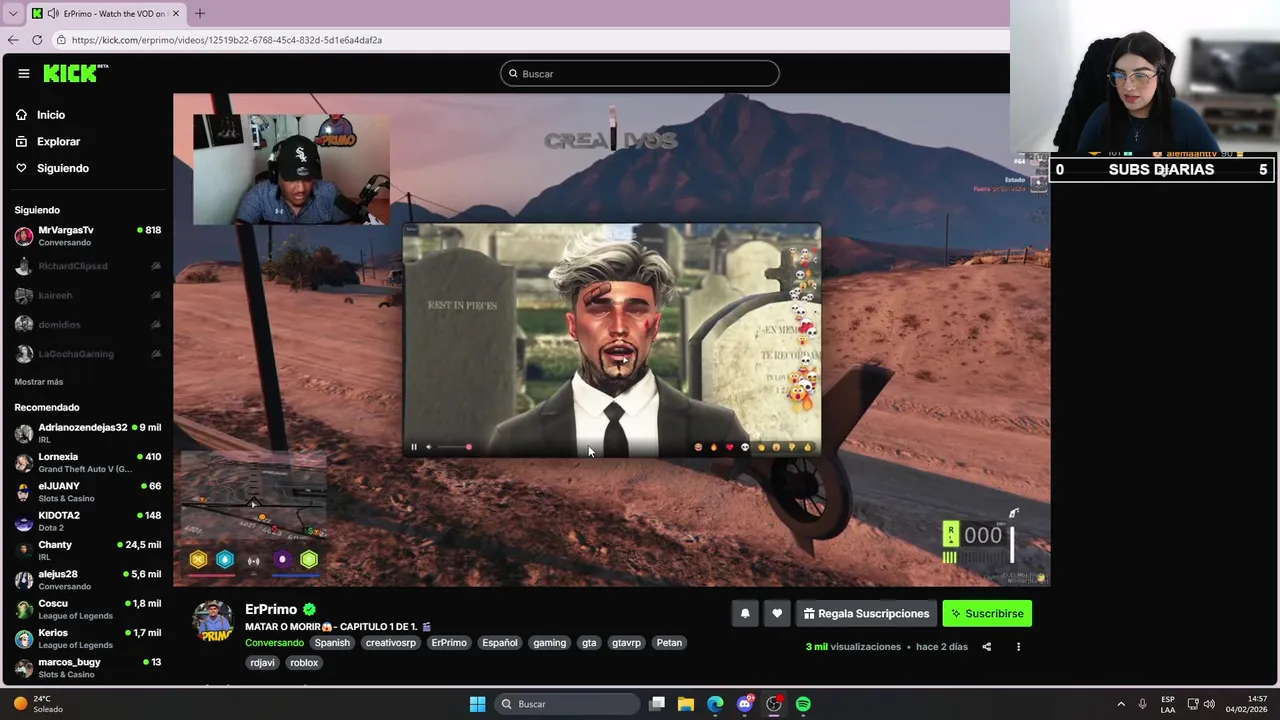This screenshot has height=720, width=1280.
Task: Open domidios followed channel
Action: (87, 324)
